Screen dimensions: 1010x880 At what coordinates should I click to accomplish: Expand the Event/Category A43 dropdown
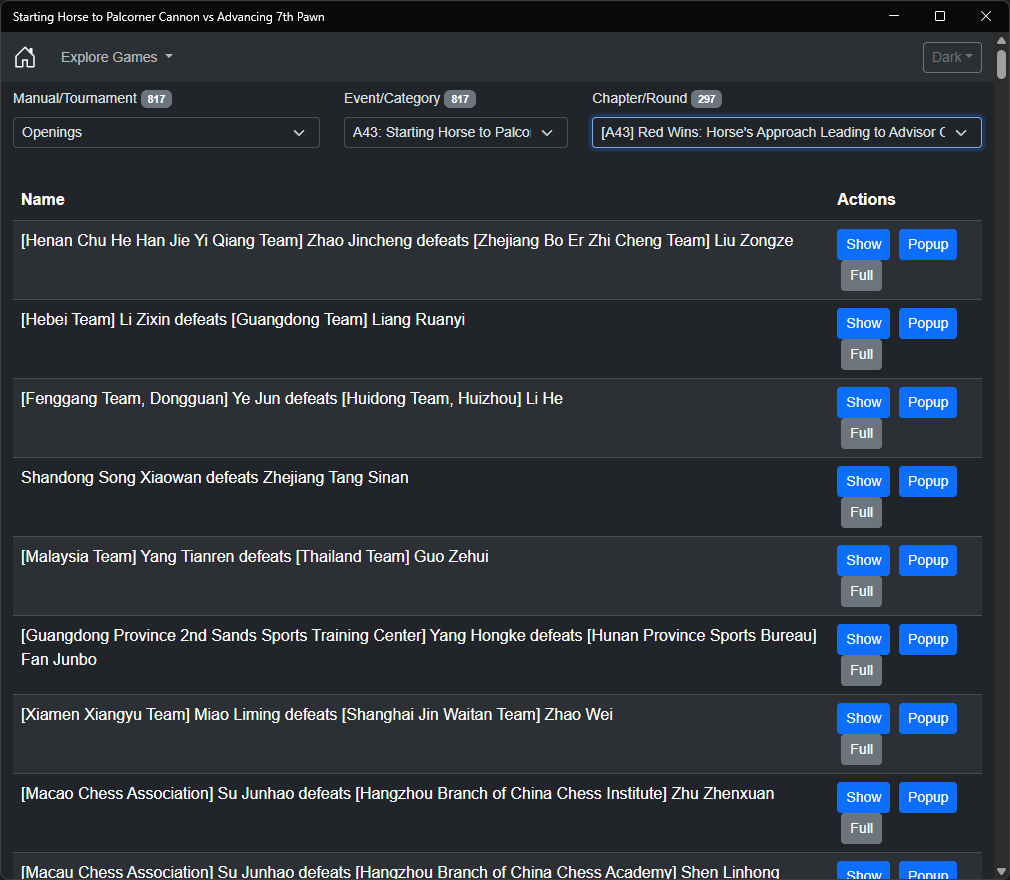[x=455, y=133]
